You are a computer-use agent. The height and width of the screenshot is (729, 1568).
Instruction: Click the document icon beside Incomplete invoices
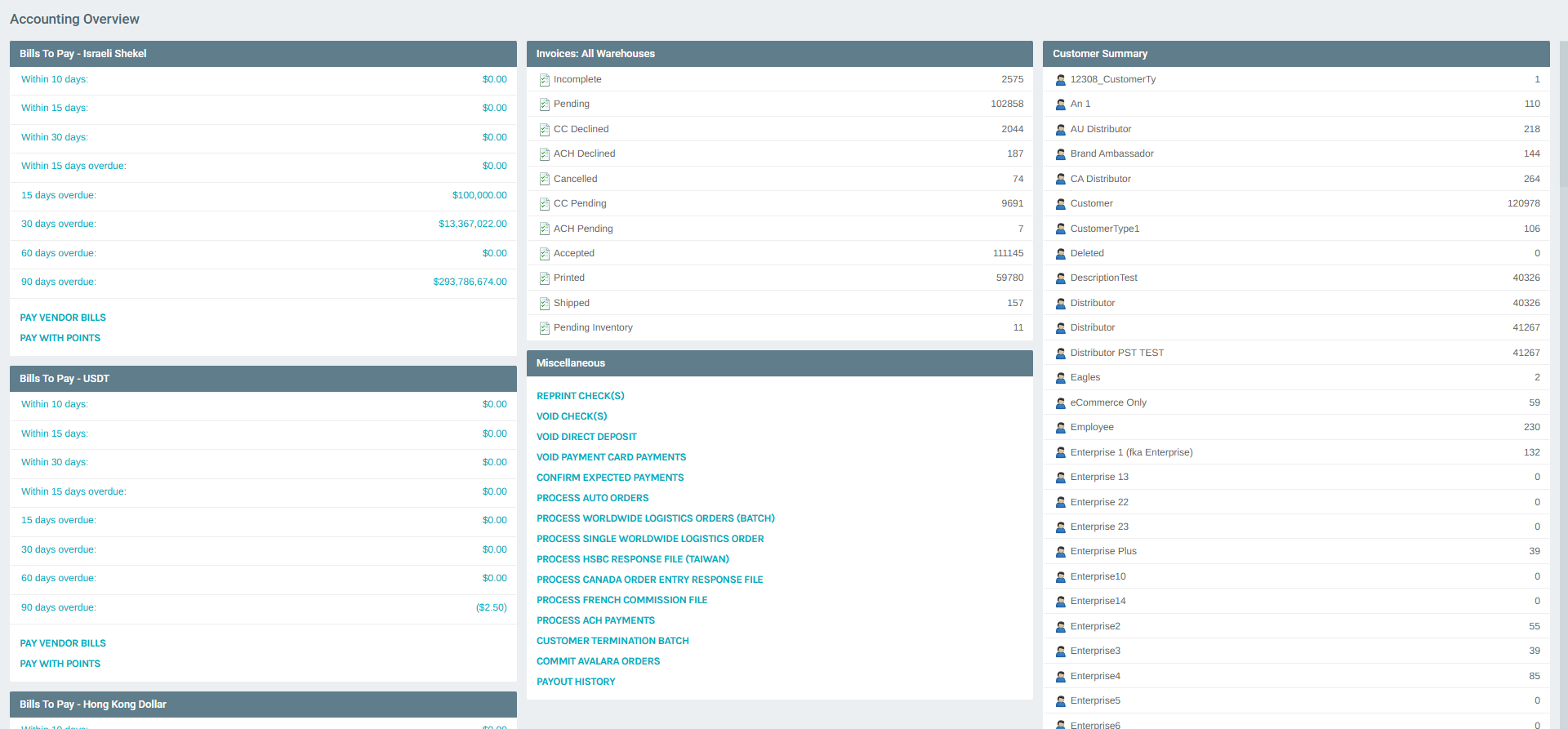(544, 80)
